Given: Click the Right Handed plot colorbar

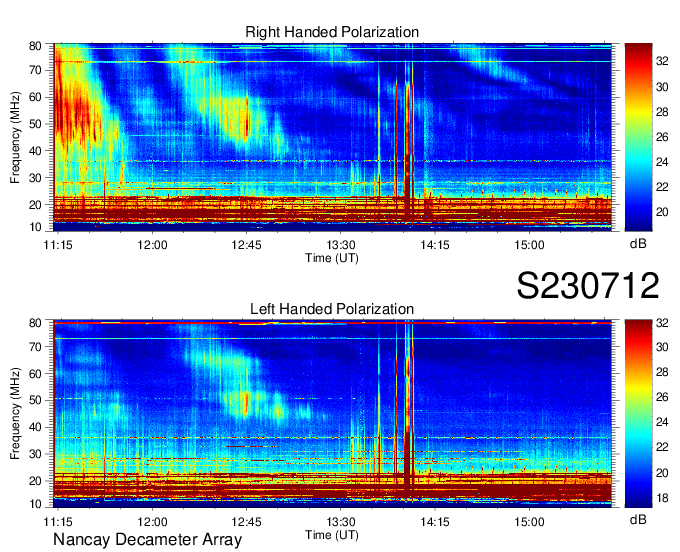Looking at the screenshot, I should 638,137.
